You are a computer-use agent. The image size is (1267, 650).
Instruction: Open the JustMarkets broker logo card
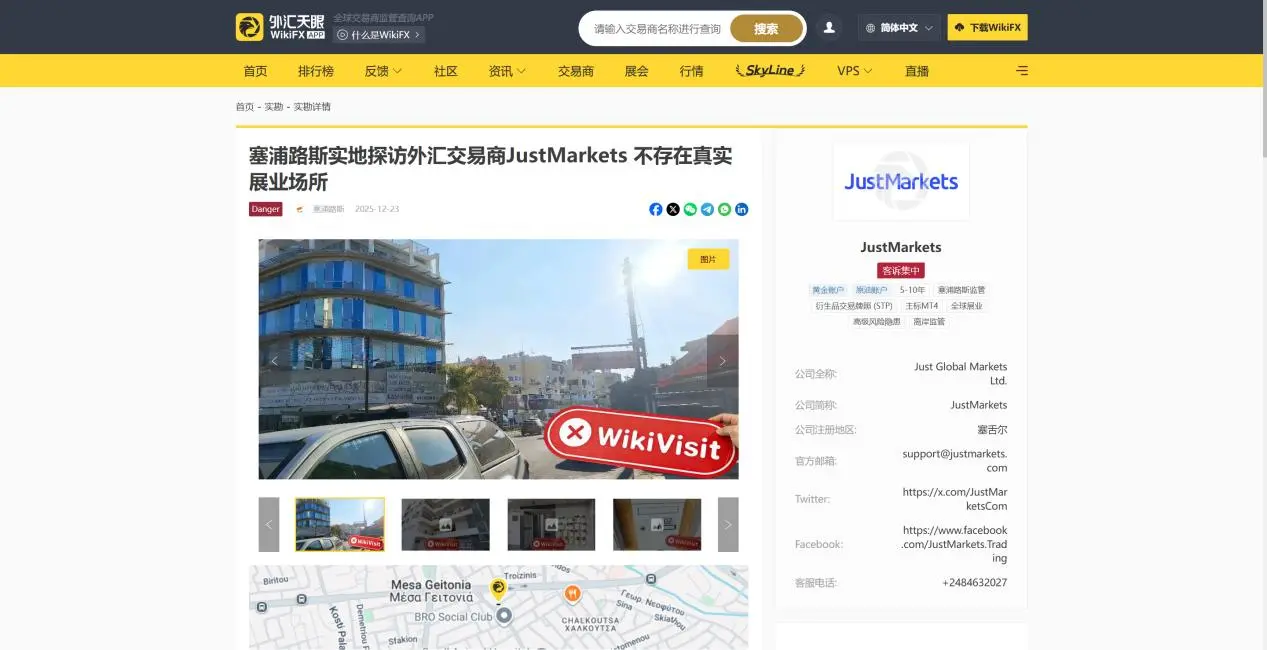[901, 181]
